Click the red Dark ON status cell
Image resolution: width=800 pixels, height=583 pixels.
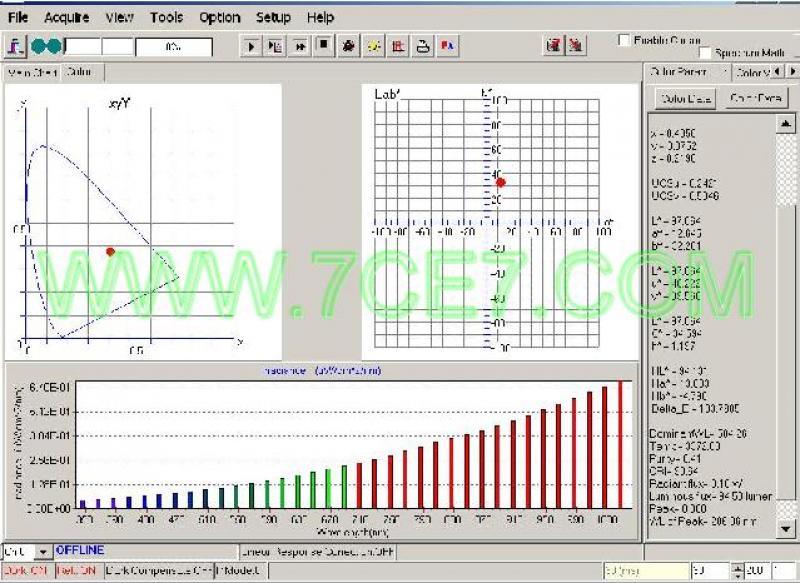click(x=27, y=570)
